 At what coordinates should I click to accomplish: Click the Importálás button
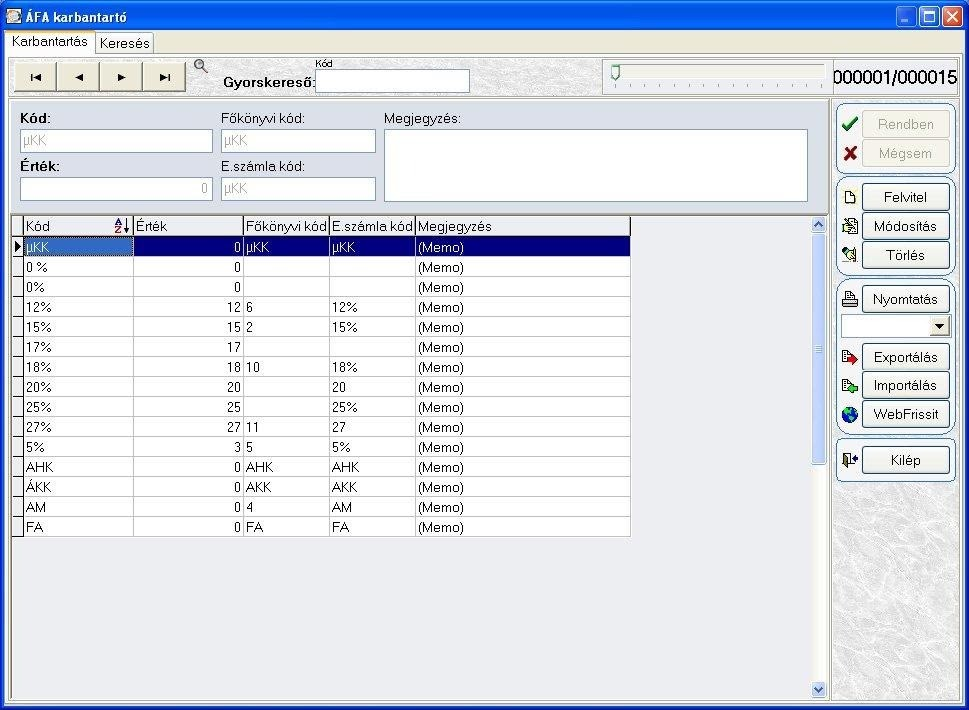pos(905,386)
